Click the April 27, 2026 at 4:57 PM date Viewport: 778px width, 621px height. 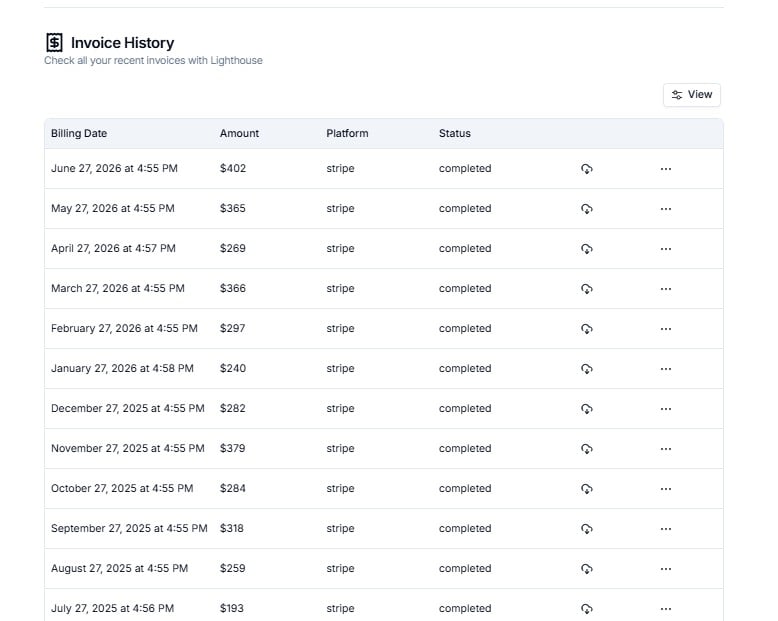tap(113, 248)
